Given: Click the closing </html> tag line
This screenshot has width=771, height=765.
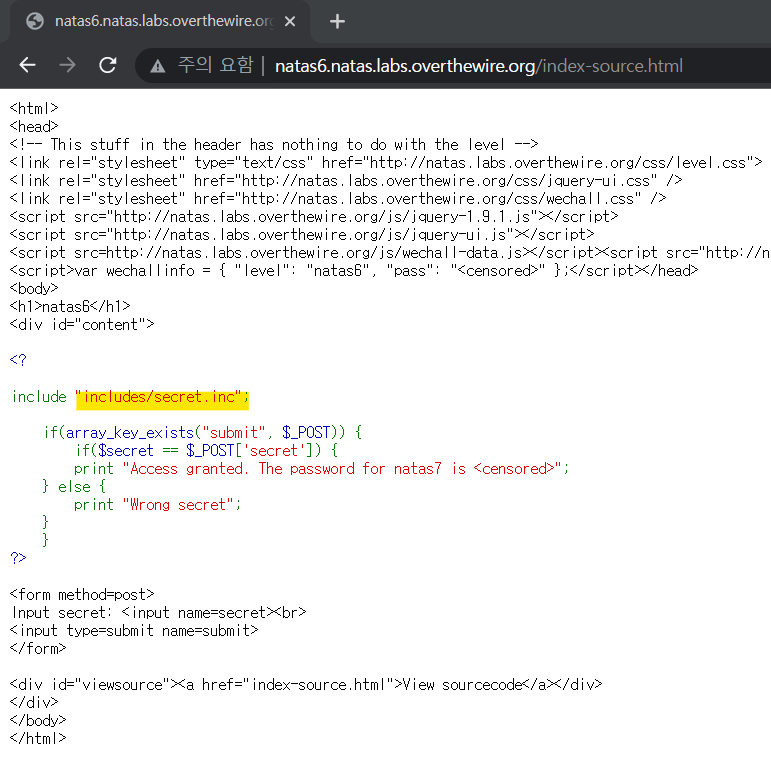Looking at the screenshot, I should point(37,738).
